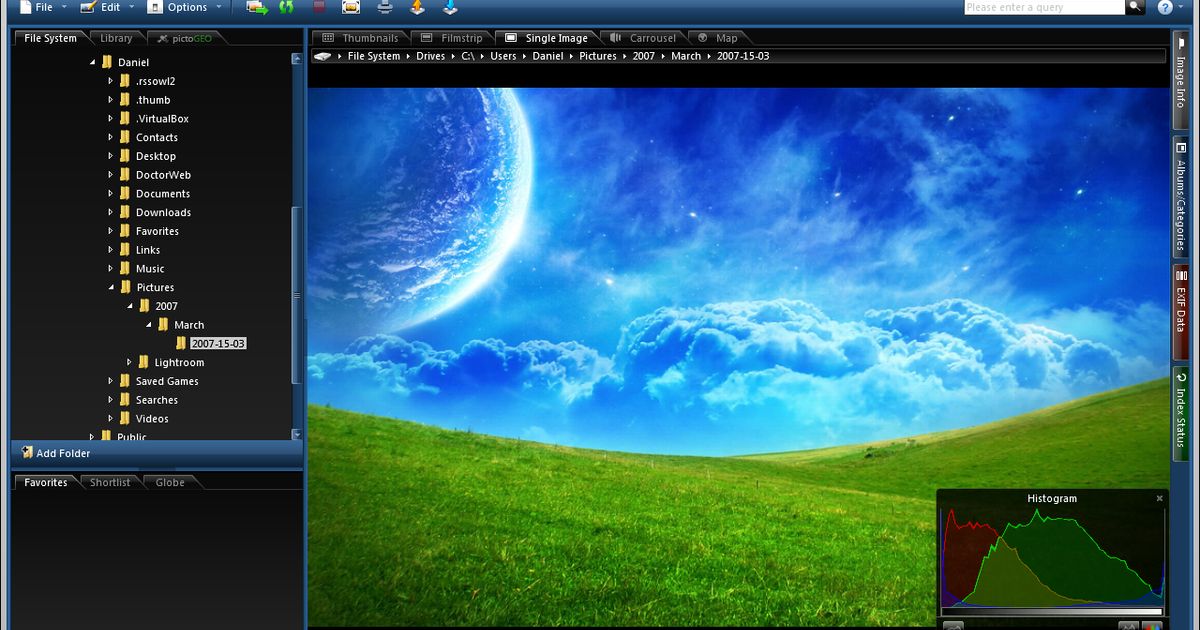Open help with the question mark icon
1200x630 pixels.
[x=1165, y=7]
